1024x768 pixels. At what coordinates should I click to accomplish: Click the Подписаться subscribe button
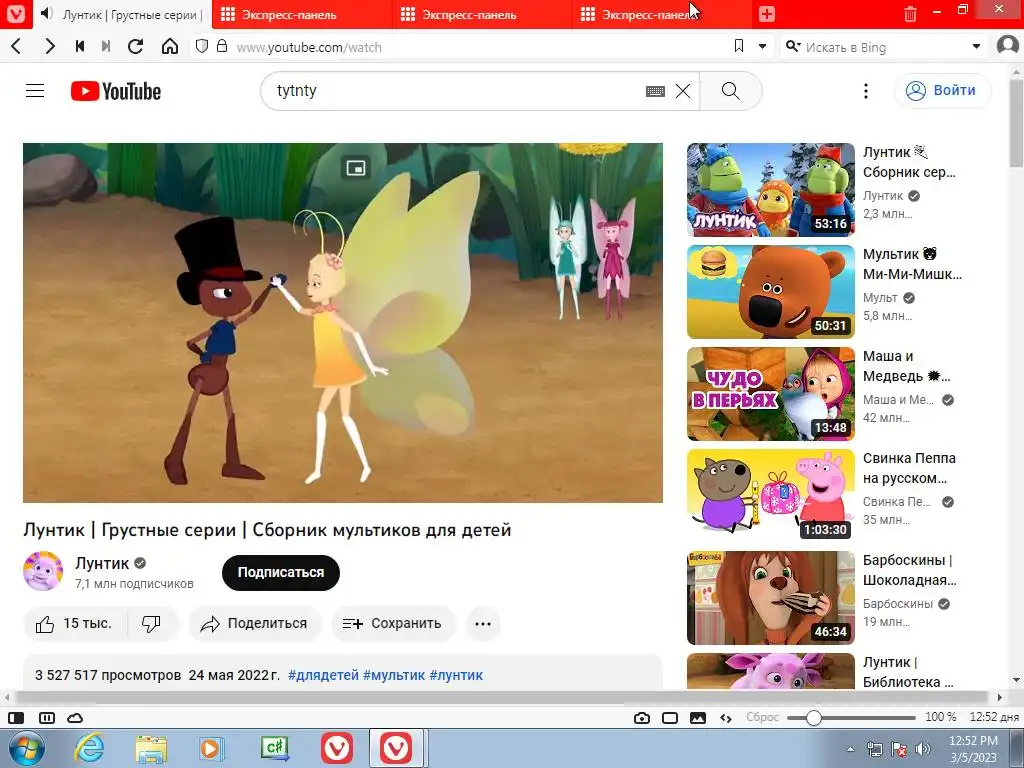281,573
